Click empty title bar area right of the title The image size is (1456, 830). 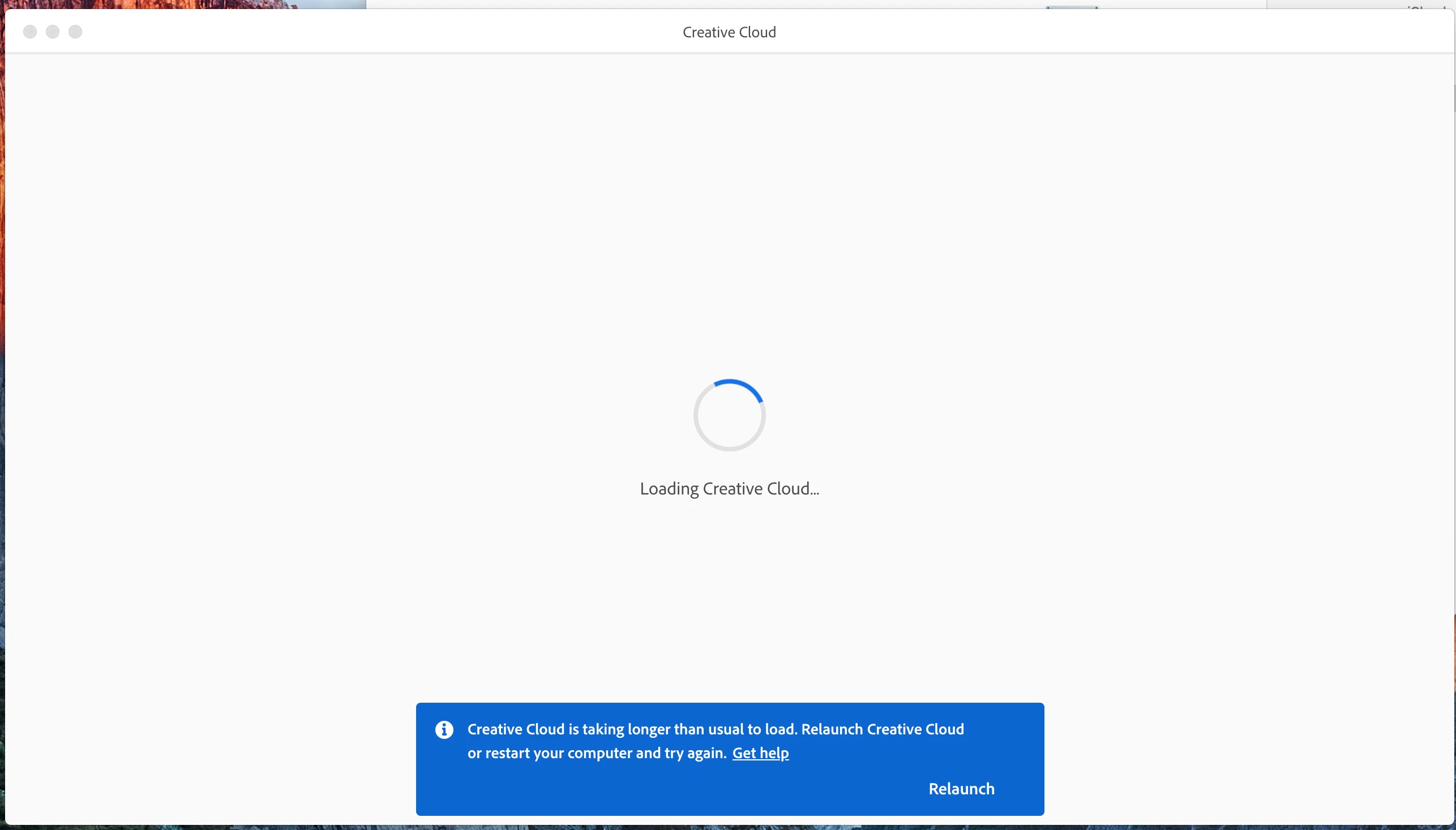pyautogui.click(x=1084, y=32)
